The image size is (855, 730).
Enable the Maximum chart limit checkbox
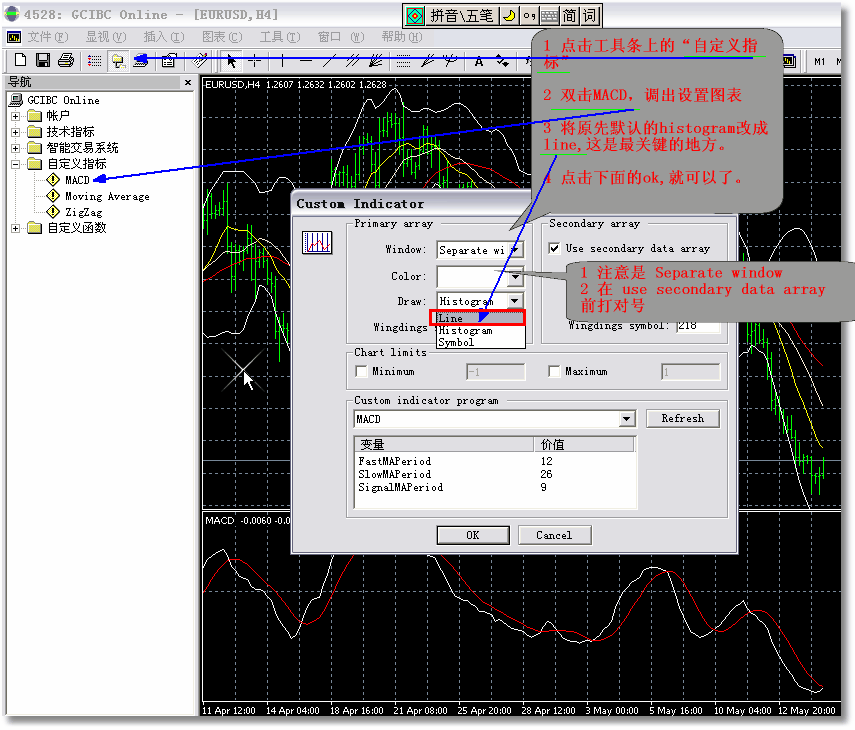tap(555, 372)
